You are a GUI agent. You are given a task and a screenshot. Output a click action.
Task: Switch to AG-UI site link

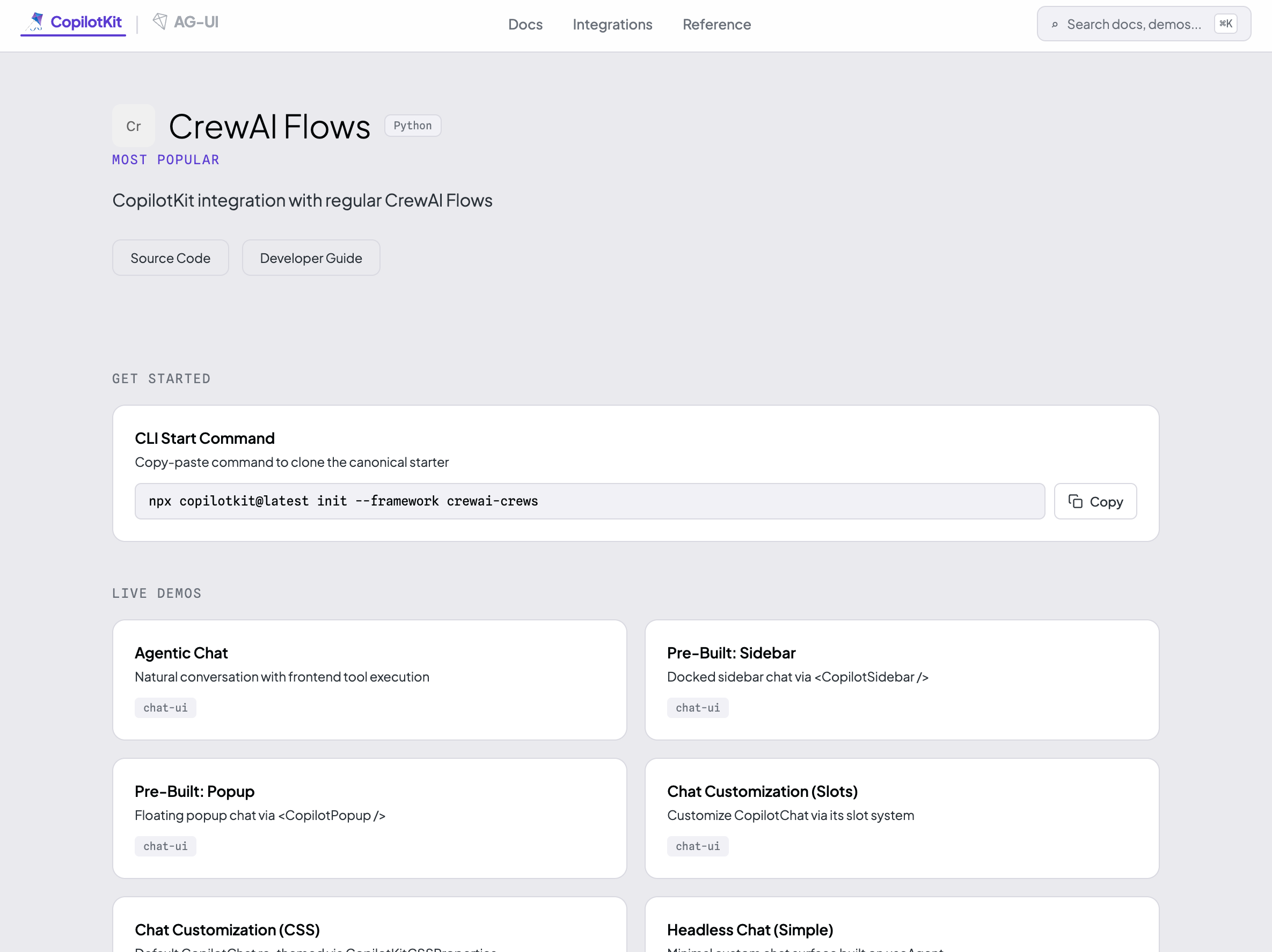(185, 22)
